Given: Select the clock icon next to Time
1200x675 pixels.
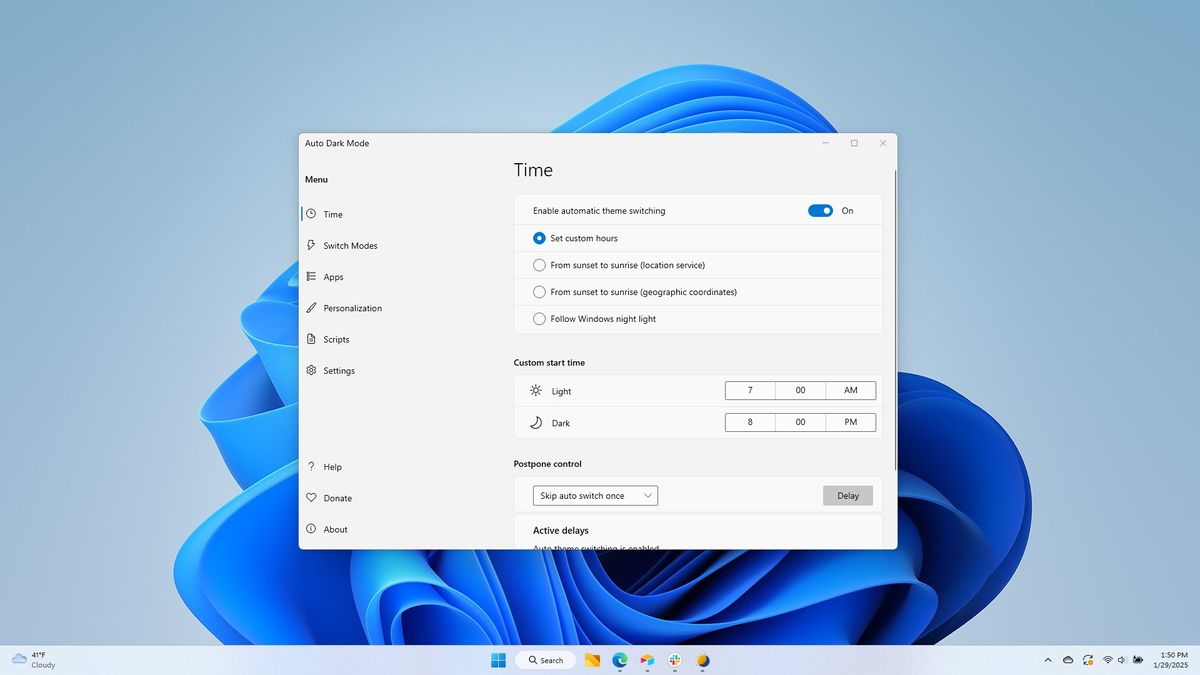Looking at the screenshot, I should click(311, 214).
